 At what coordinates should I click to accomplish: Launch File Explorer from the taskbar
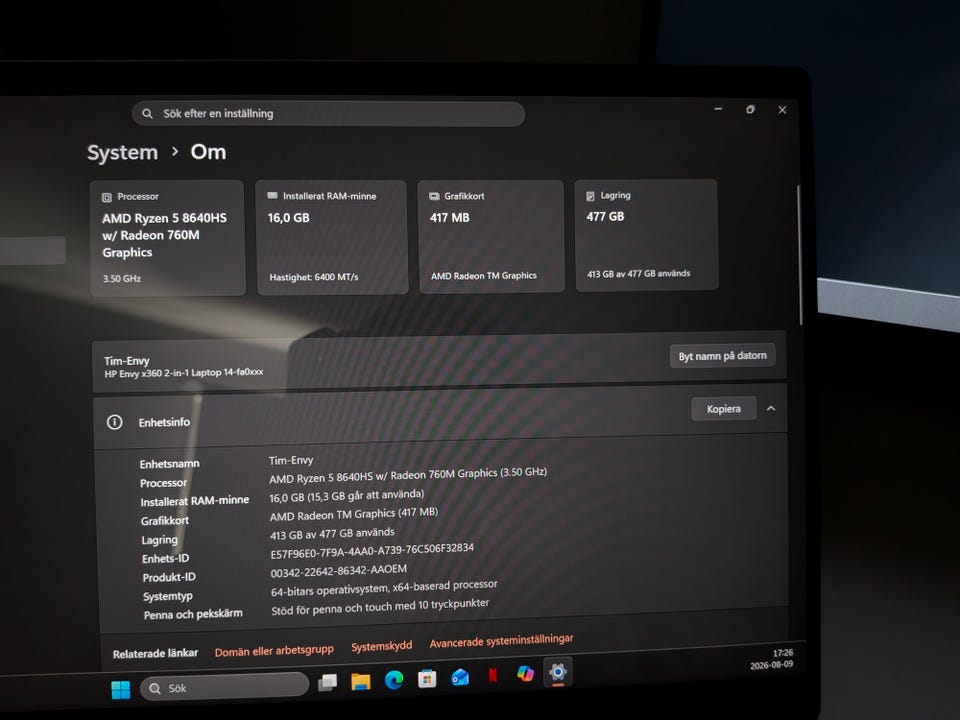[x=361, y=681]
